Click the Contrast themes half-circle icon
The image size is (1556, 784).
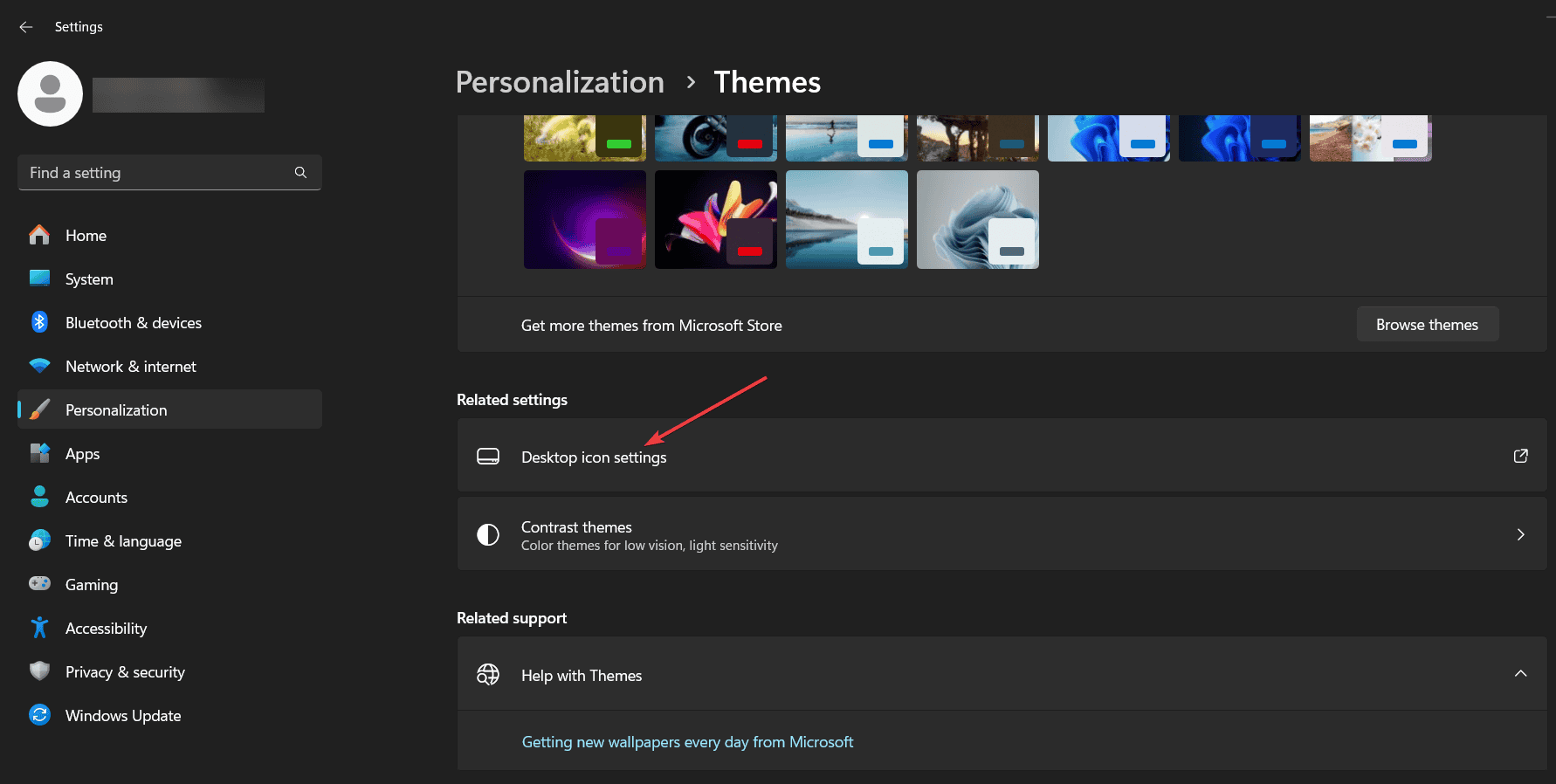coord(488,535)
